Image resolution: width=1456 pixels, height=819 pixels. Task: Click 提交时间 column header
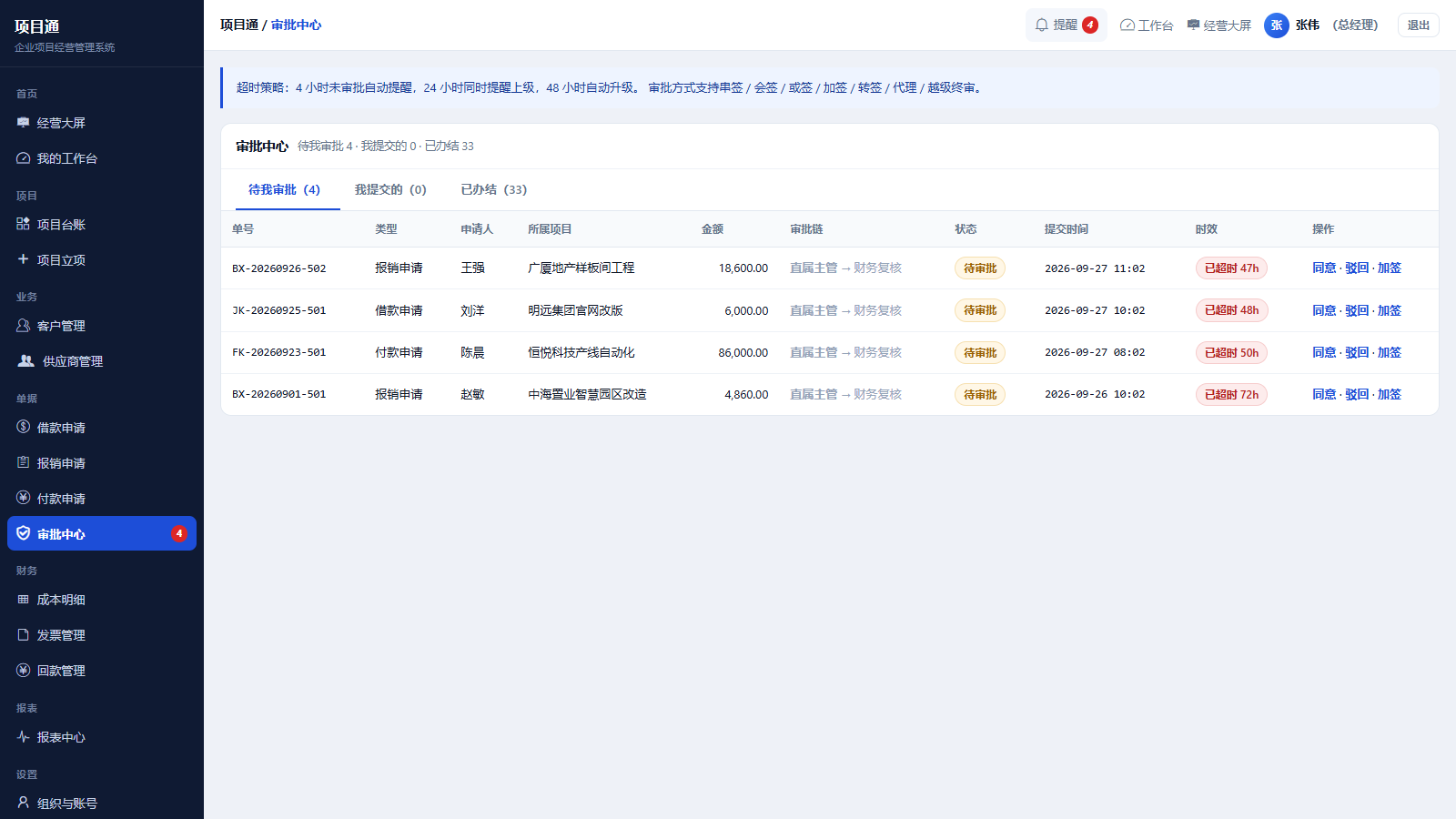(1067, 229)
